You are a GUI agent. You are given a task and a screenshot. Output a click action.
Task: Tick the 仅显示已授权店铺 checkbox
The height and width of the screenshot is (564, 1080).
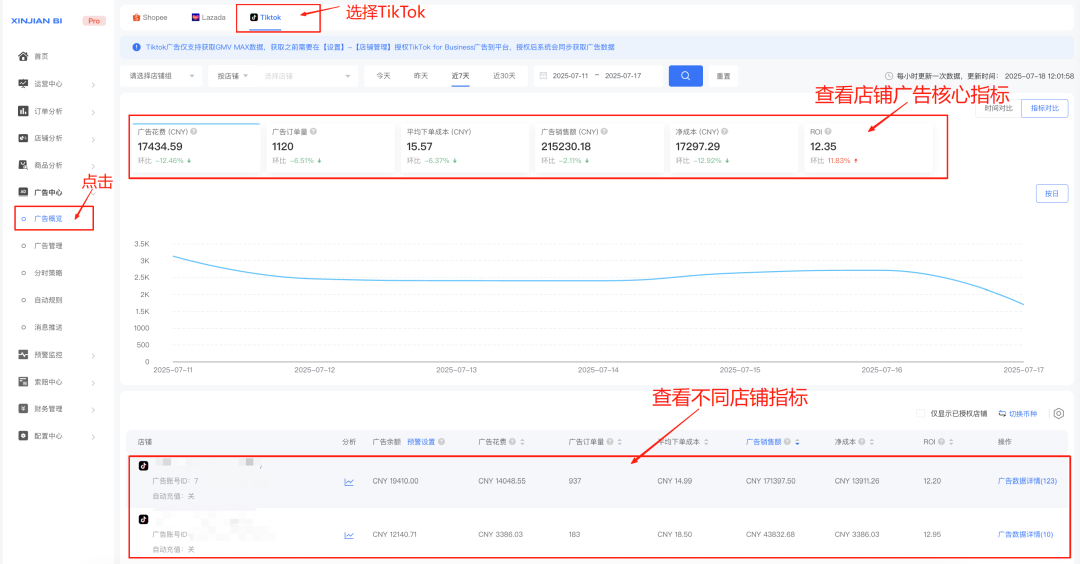point(921,413)
